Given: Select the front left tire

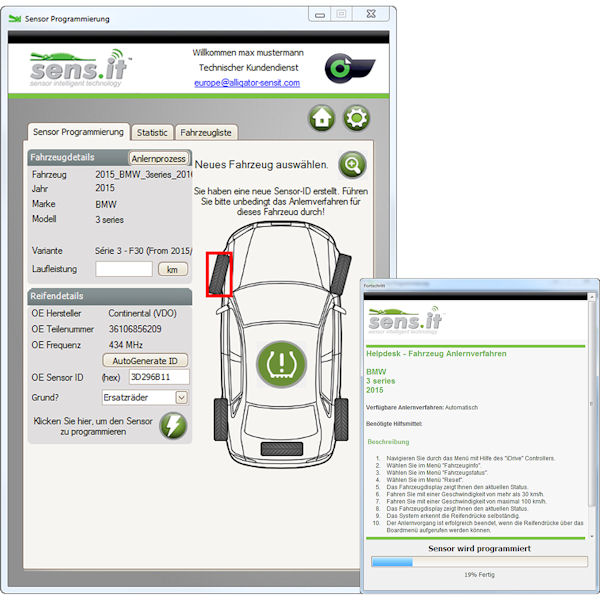Looking at the screenshot, I should click(x=219, y=274).
